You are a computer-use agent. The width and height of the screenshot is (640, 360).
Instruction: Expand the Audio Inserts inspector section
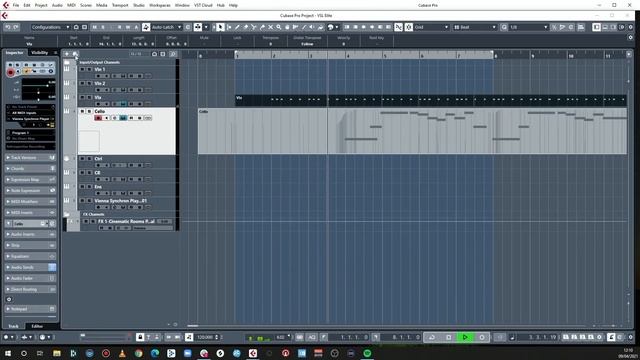point(31,234)
